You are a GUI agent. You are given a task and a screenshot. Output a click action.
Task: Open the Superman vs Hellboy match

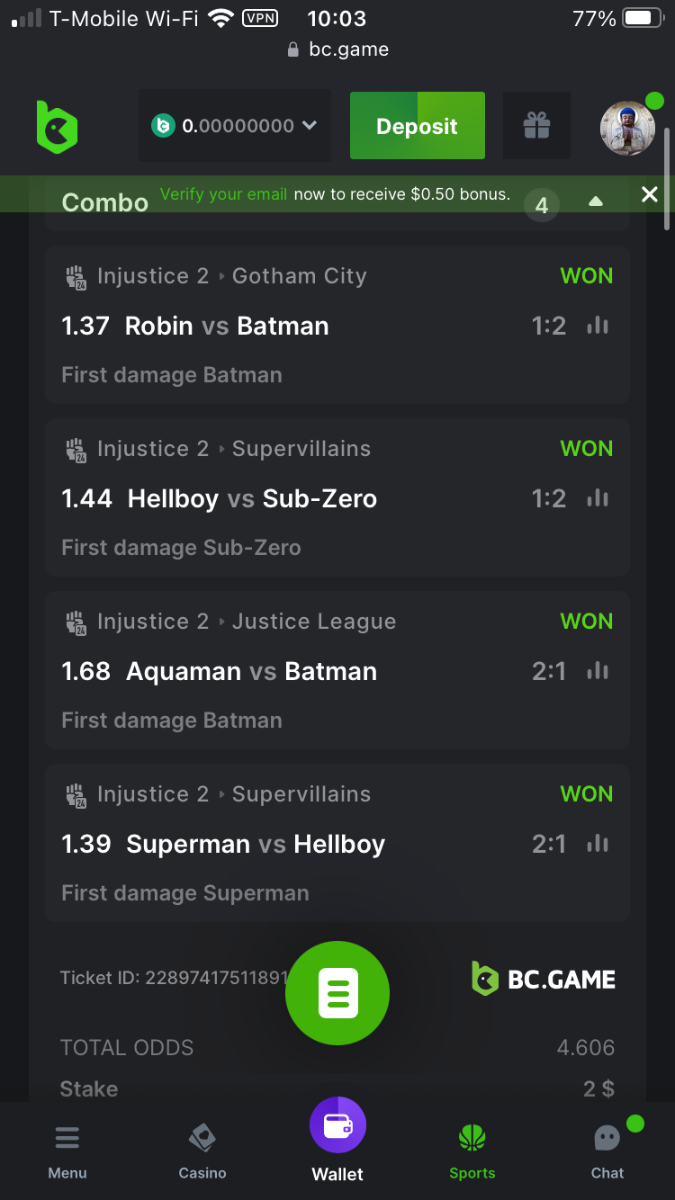tap(255, 844)
